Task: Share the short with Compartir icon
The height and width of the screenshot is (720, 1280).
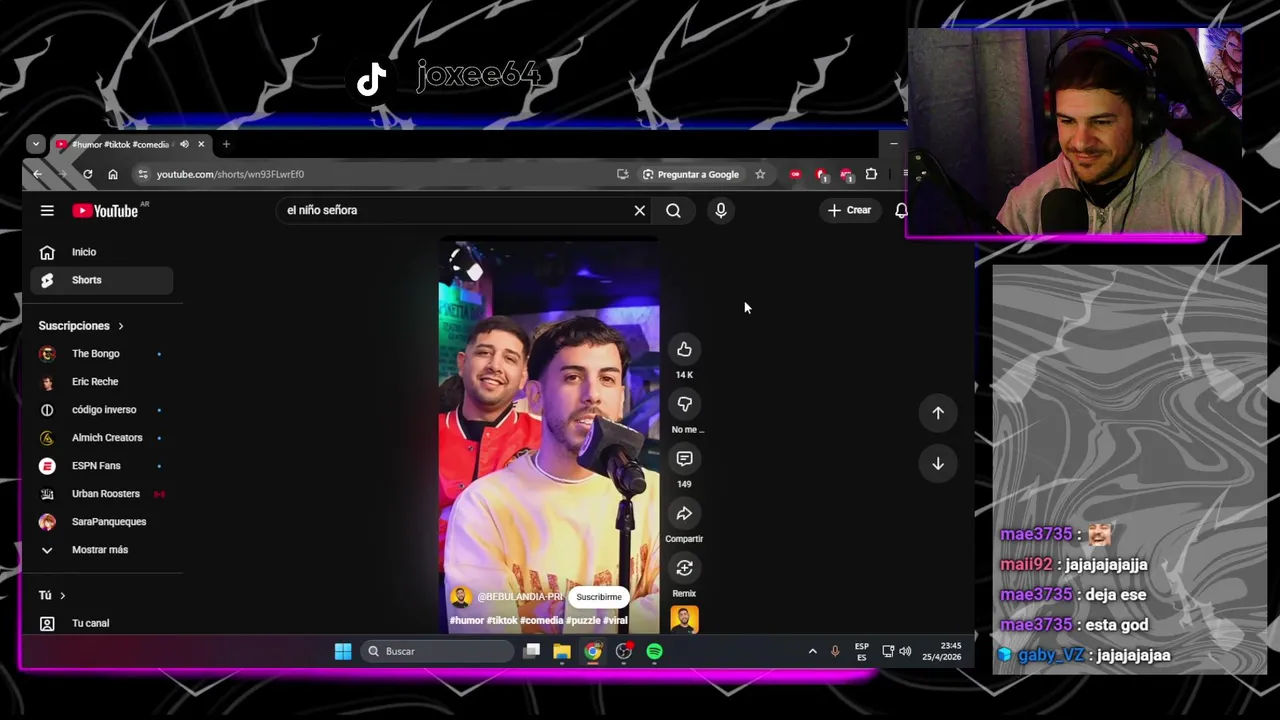Action: (x=684, y=513)
